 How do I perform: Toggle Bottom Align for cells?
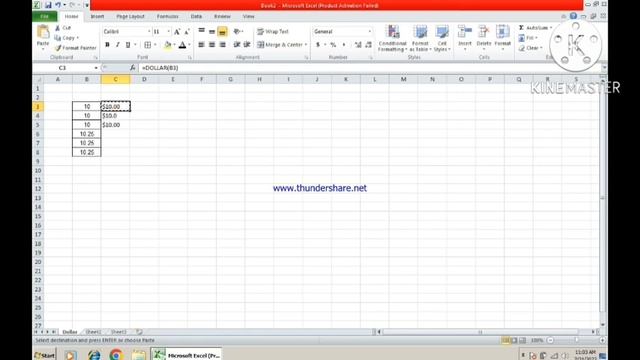pos(222,31)
